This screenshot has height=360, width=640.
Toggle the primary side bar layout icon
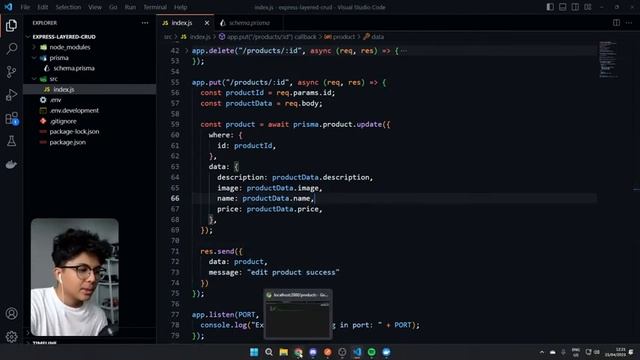tap(550, 7)
